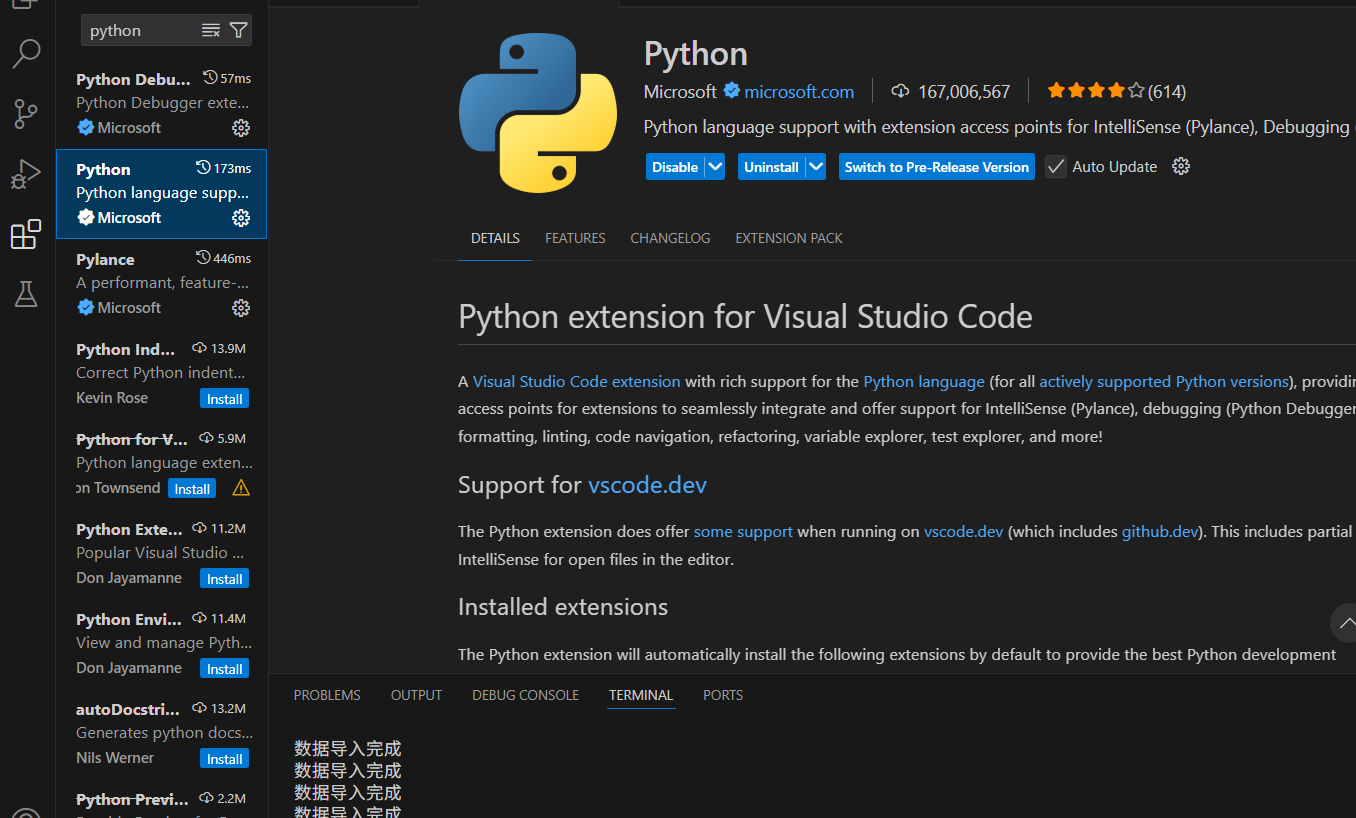Install the Python Environment Manager extension
The height and width of the screenshot is (818, 1356).
click(x=224, y=669)
